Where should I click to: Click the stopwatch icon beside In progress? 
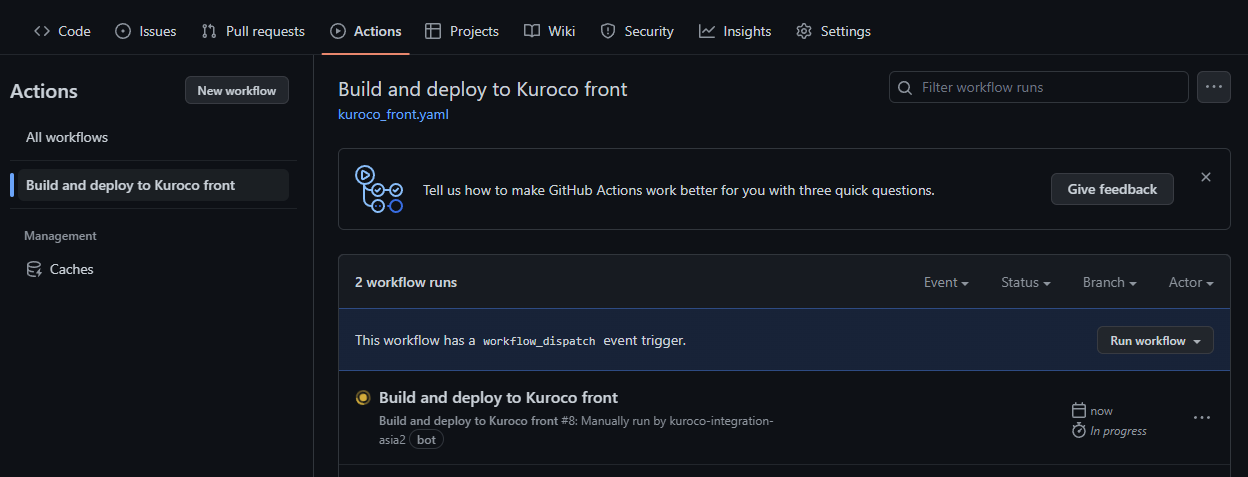(x=1078, y=431)
